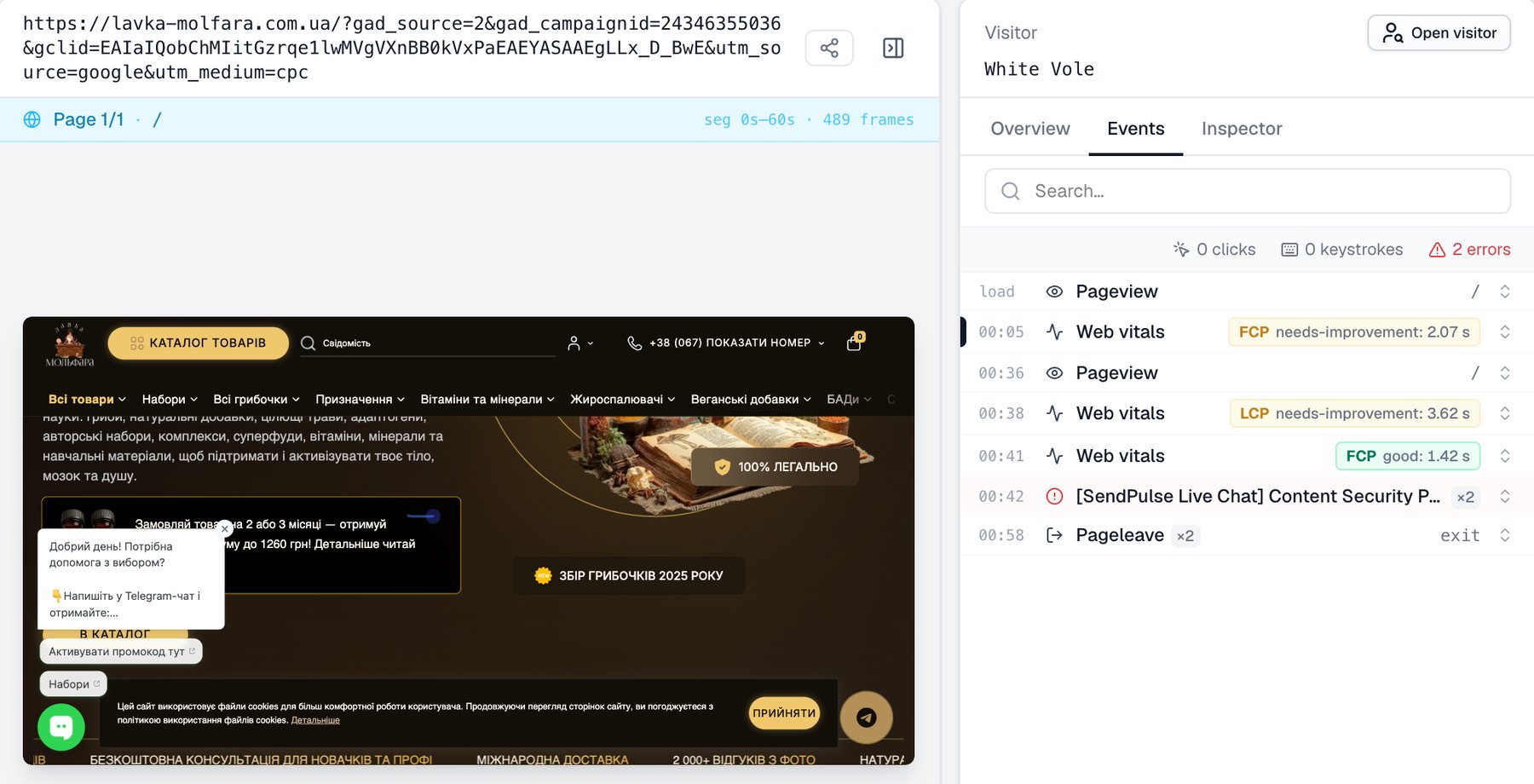The image size is (1534, 784).
Task: Click the КАТАЛОГ ТОВАРІВ button
Action: [199, 343]
